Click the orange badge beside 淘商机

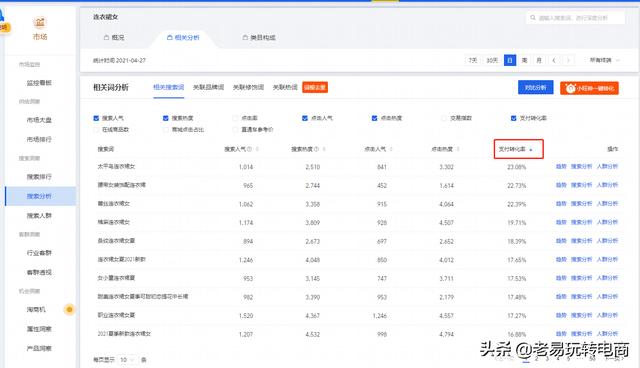pyautogui.click(x=69, y=310)
